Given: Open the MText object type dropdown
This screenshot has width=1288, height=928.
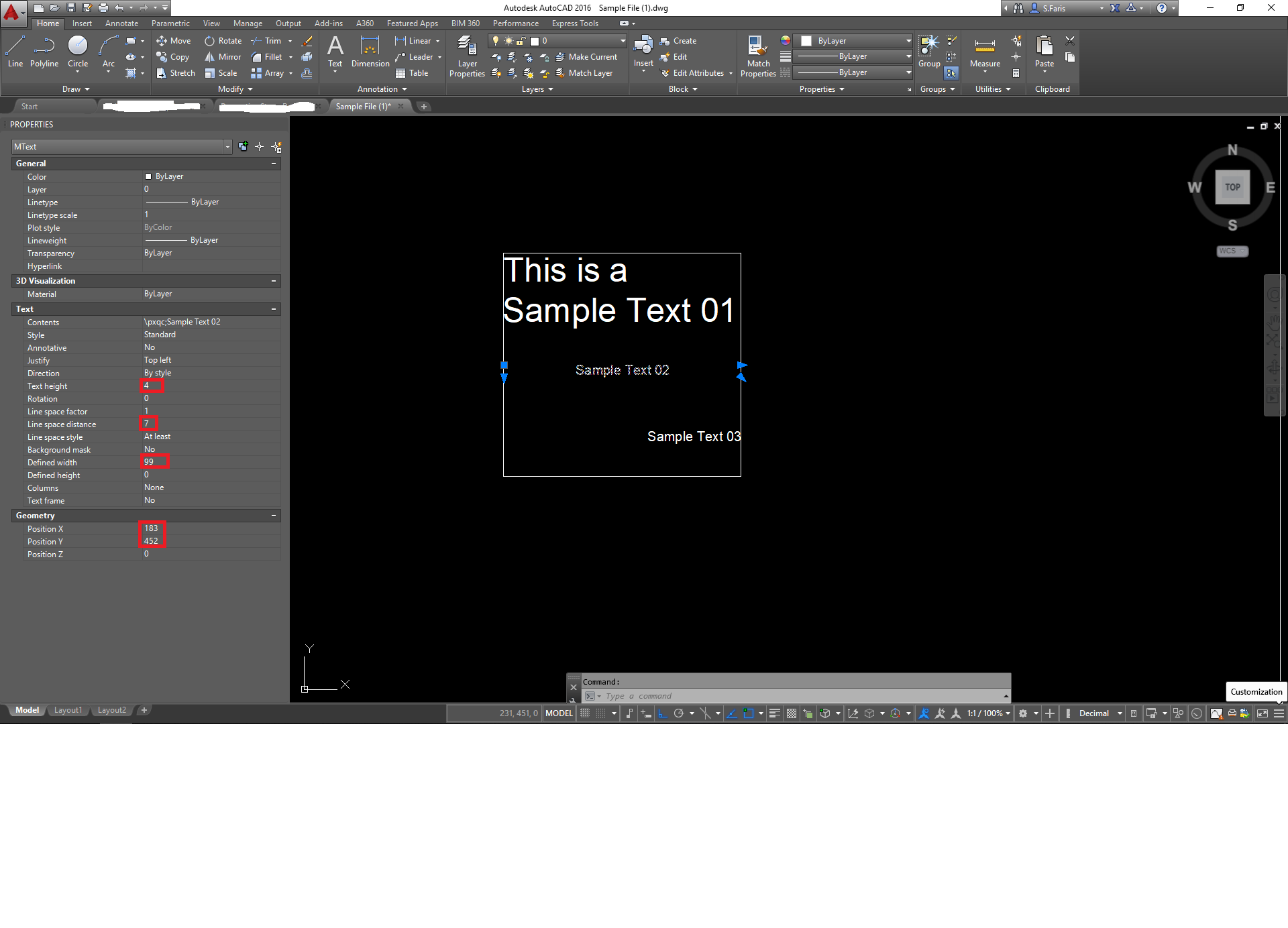Looking at the screenshot, I should click(227, 147).
